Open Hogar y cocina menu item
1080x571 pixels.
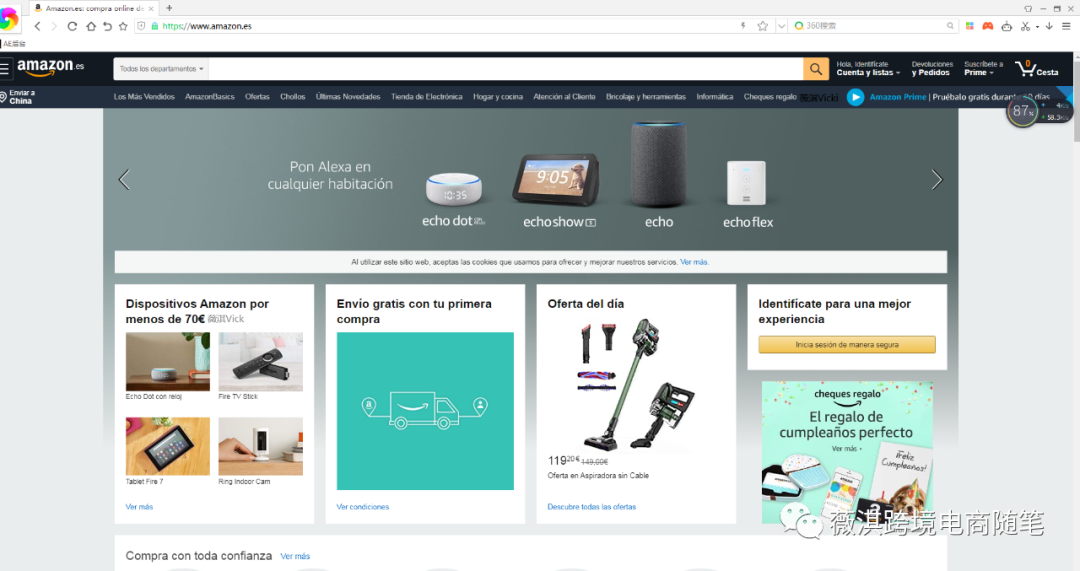[x=497, y=97]
